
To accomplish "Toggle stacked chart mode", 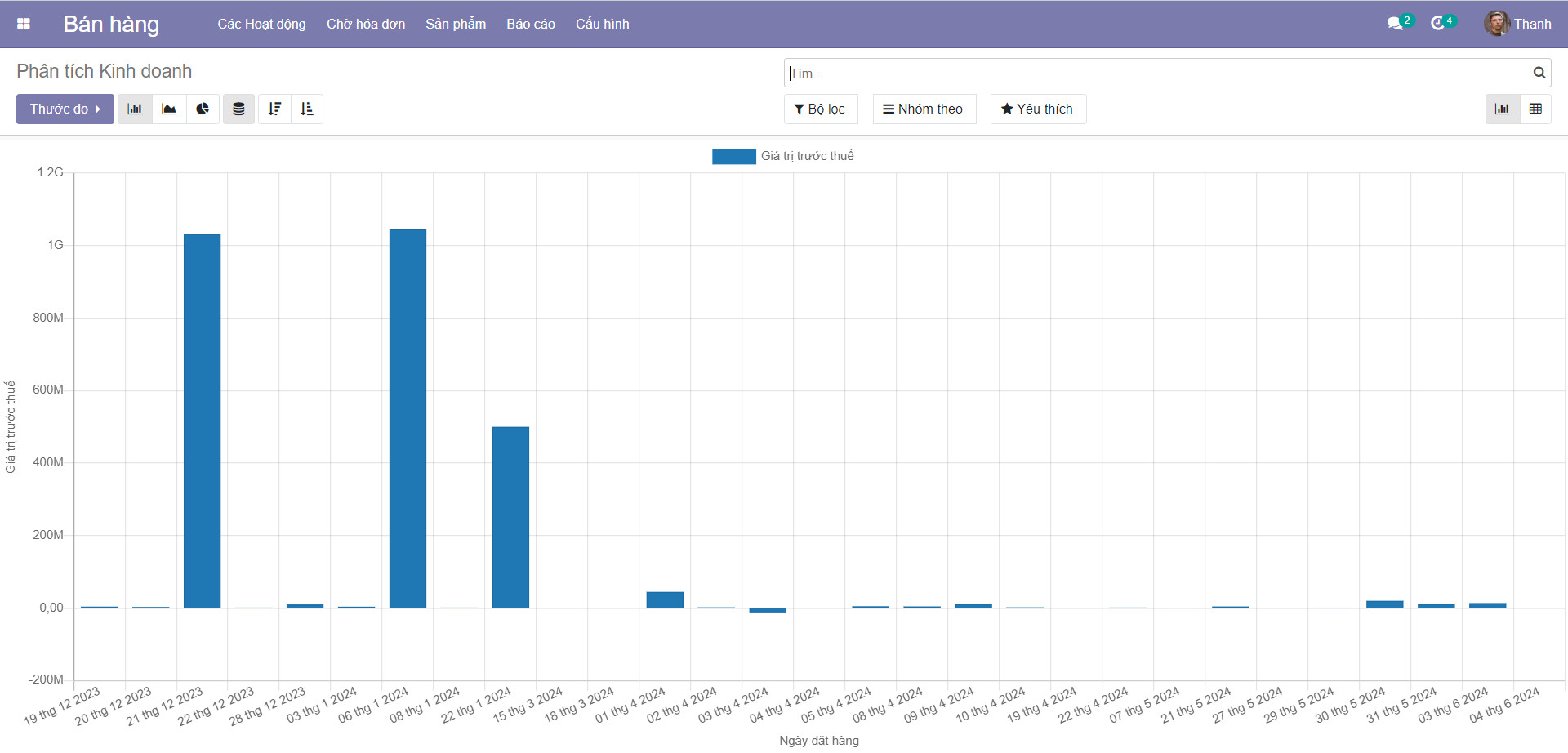I will (x=238, y=109).
